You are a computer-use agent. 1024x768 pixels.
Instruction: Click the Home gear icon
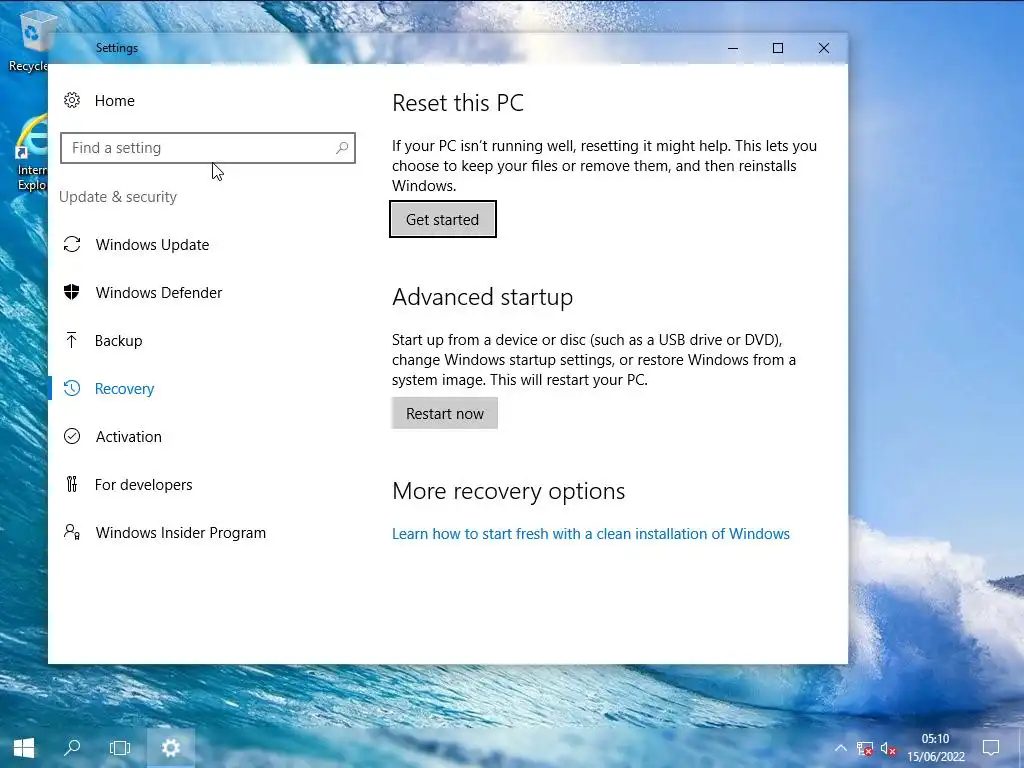(x=72, y=100)
